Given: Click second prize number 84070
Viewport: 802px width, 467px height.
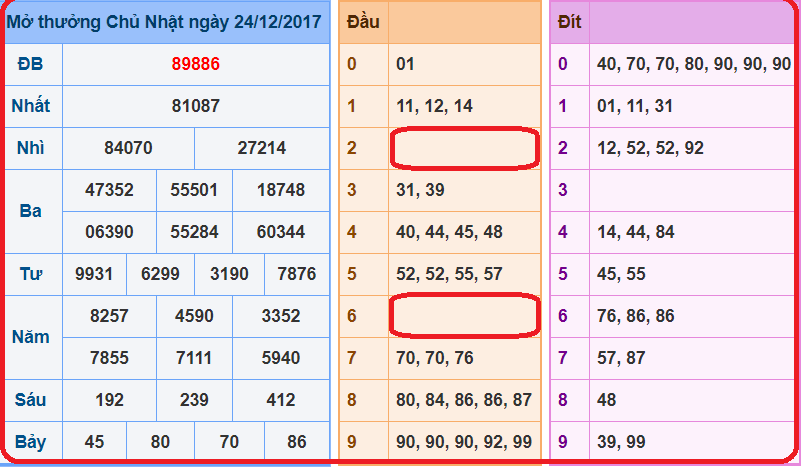Looking at the screenshot, I should [x=128, y=148].
